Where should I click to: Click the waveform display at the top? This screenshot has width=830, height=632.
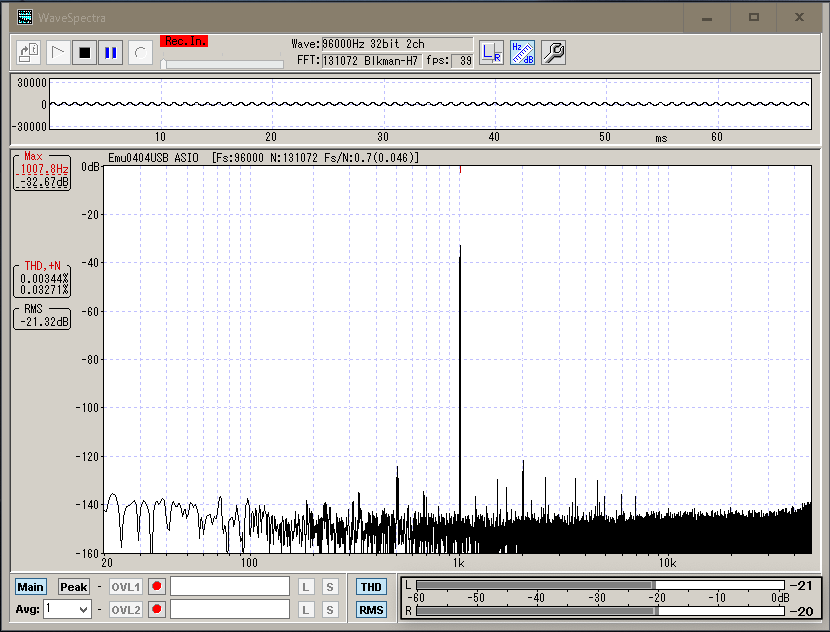(430, 104)
